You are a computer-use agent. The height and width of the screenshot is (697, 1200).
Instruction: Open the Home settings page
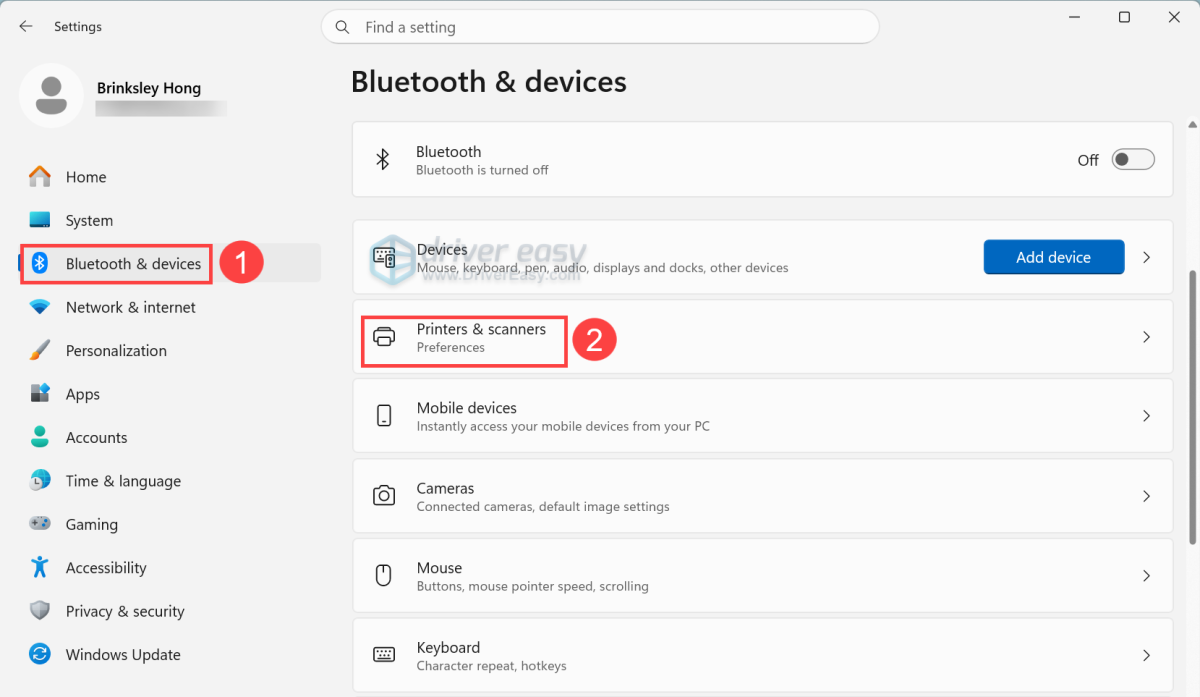click(x=170, y=177)
